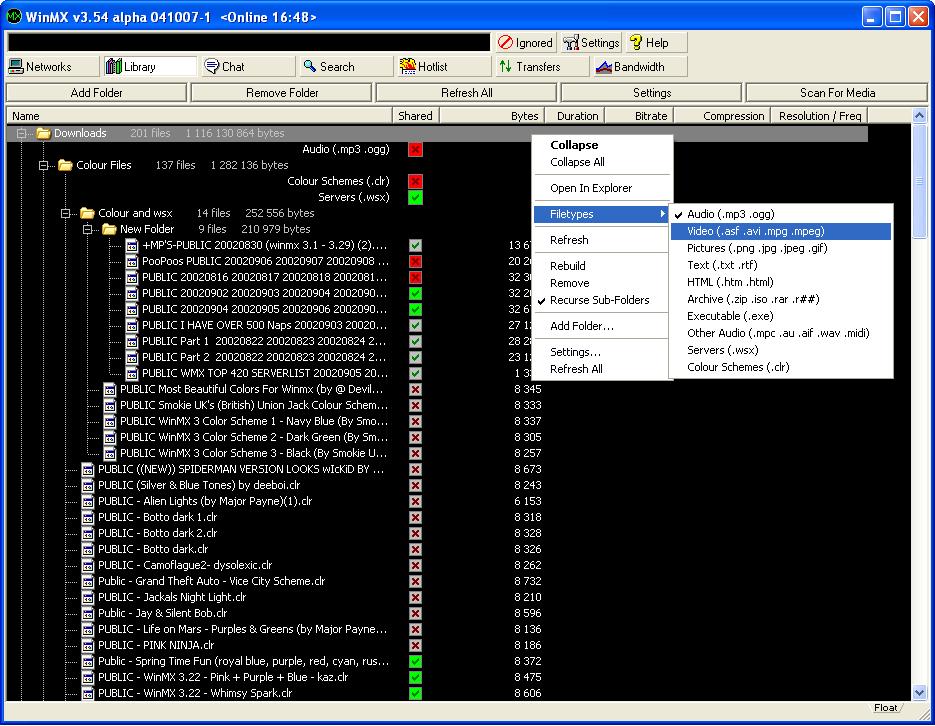This screenshot has width=935, height=726.
Task: Toggle shared status for Servers (.wsx)
Action: (416, 197)
